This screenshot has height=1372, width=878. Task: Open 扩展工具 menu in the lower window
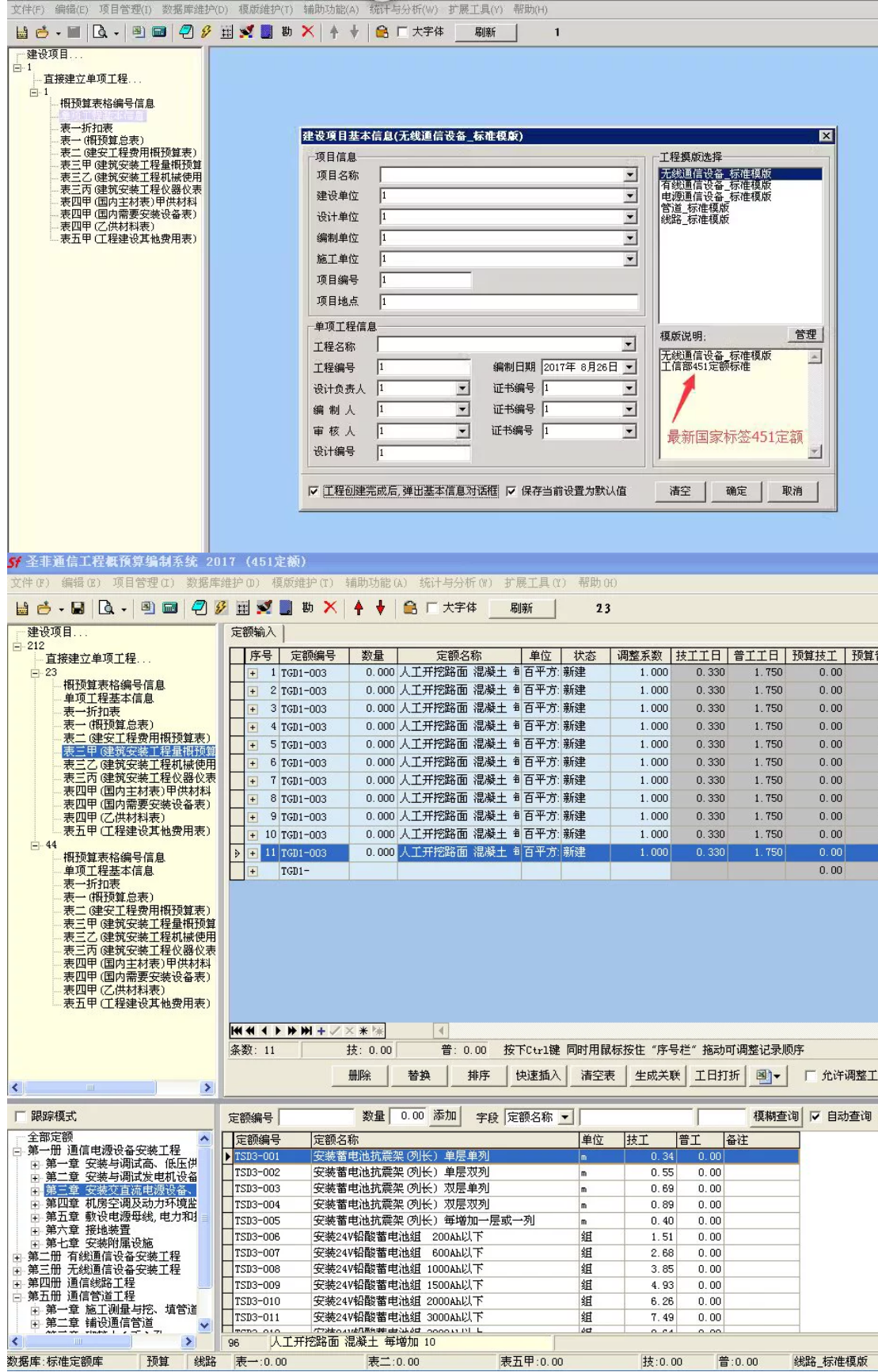[535, 583]
